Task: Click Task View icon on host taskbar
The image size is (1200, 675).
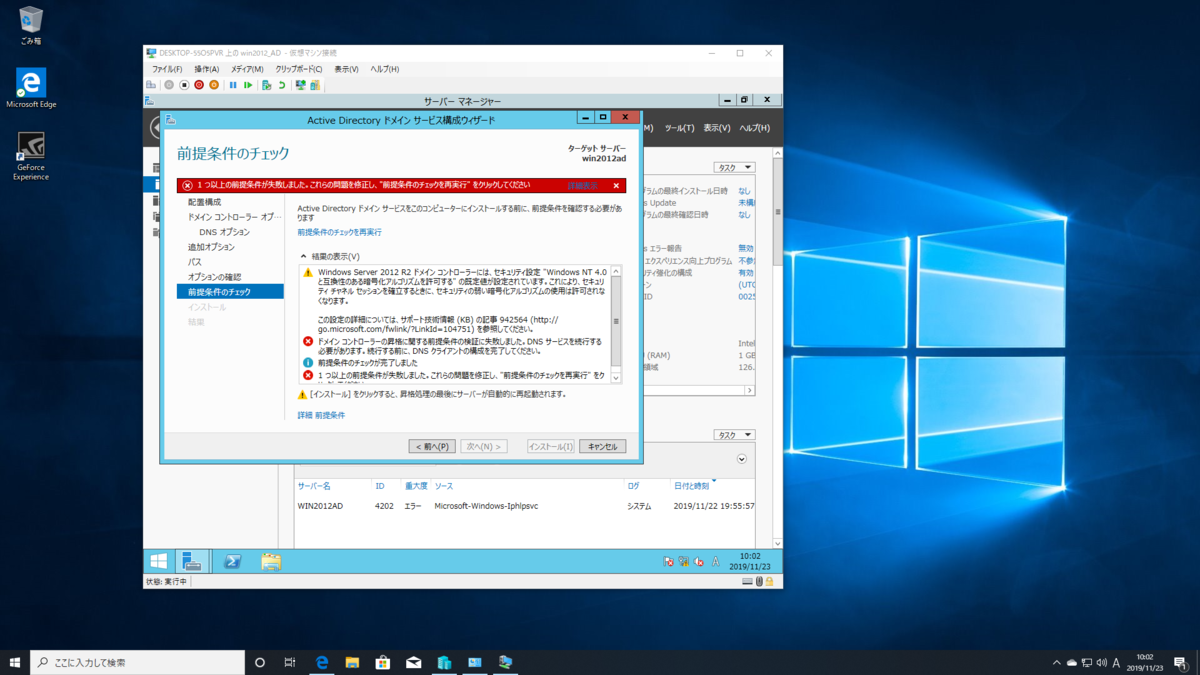Action: click(x=290, y=662)
